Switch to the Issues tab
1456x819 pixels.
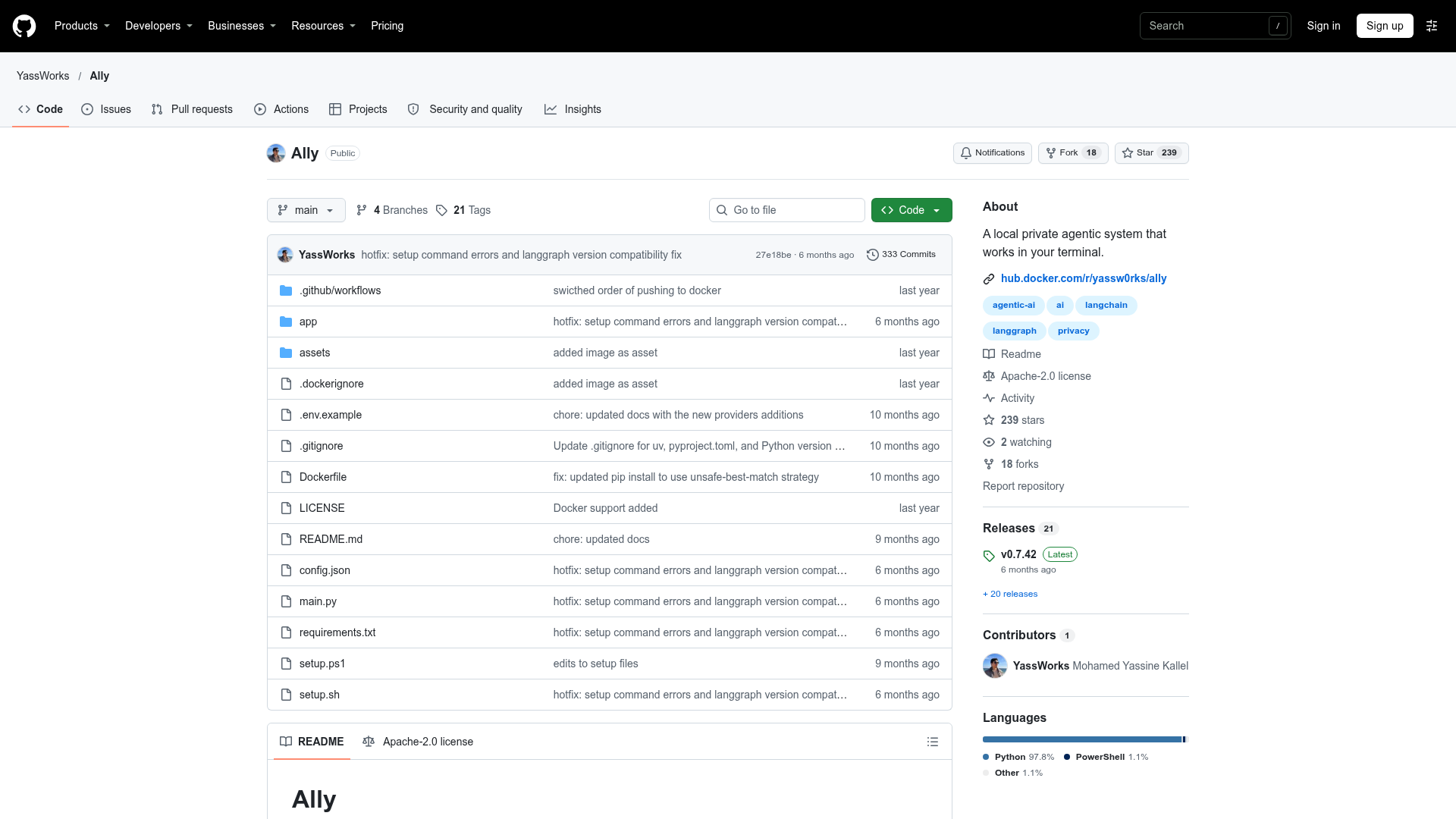click(106, 109)
